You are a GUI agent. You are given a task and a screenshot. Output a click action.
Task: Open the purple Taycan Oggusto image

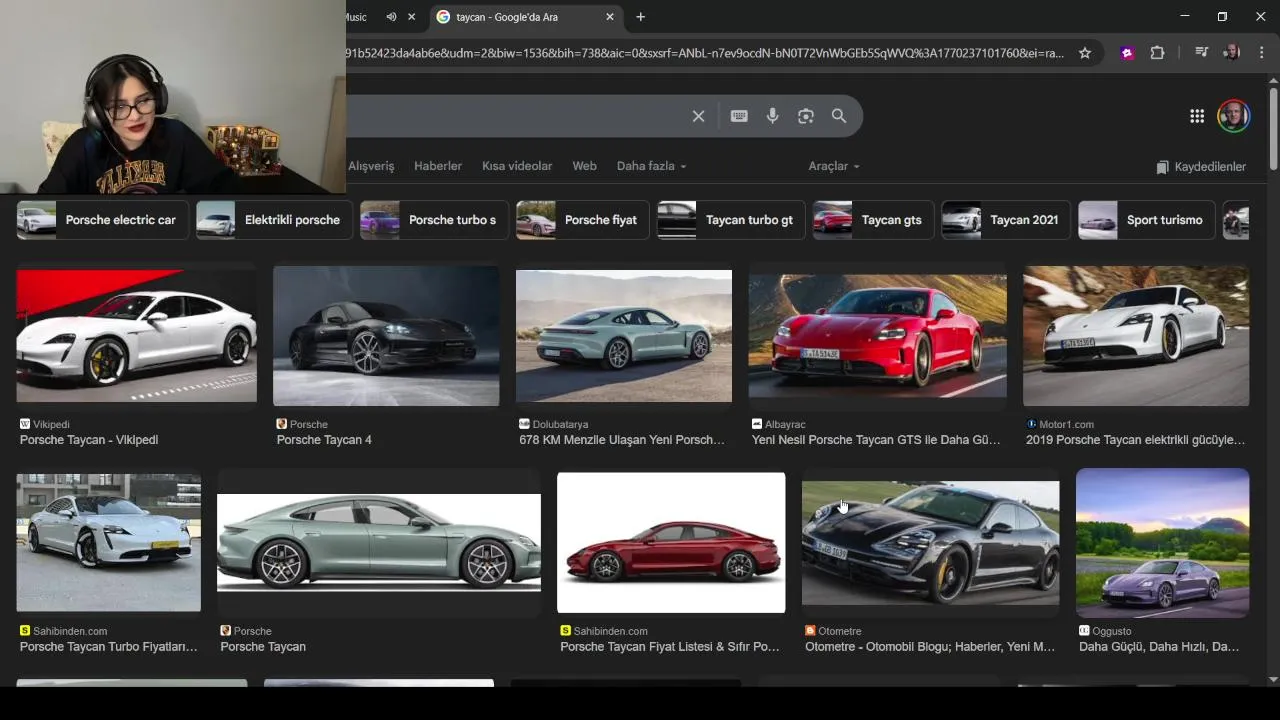[x=1162, y=542]
